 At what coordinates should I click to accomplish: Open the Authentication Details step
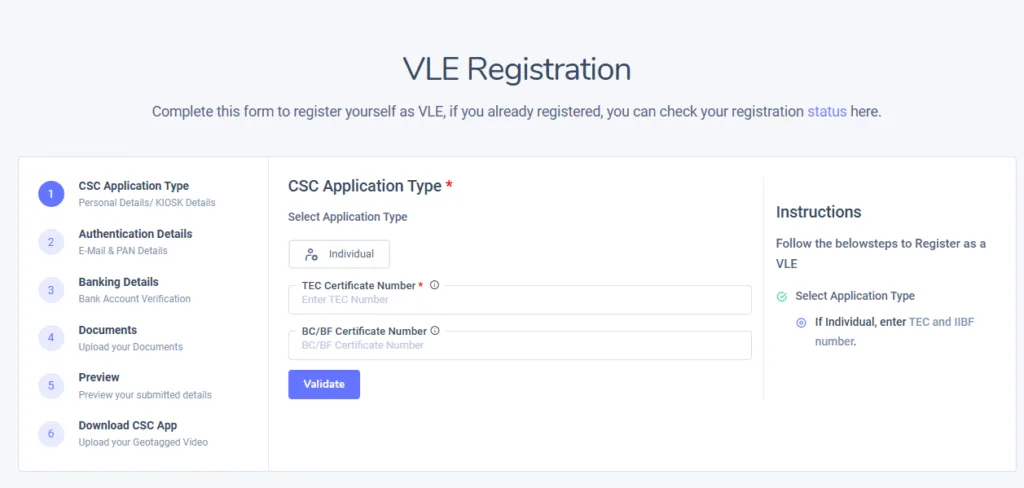point(135,234)
